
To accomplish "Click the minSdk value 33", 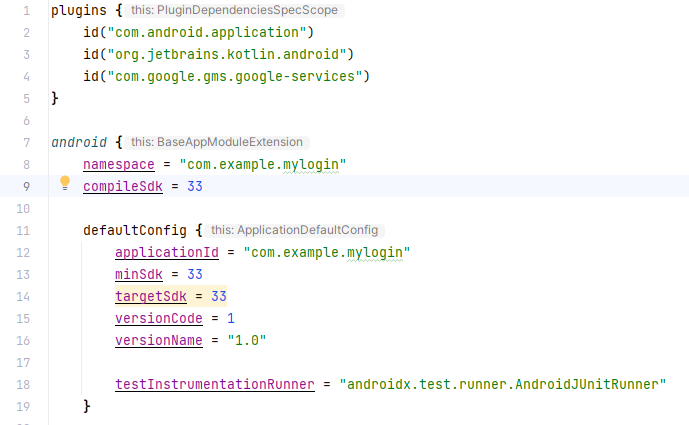I will click(195, 274).
